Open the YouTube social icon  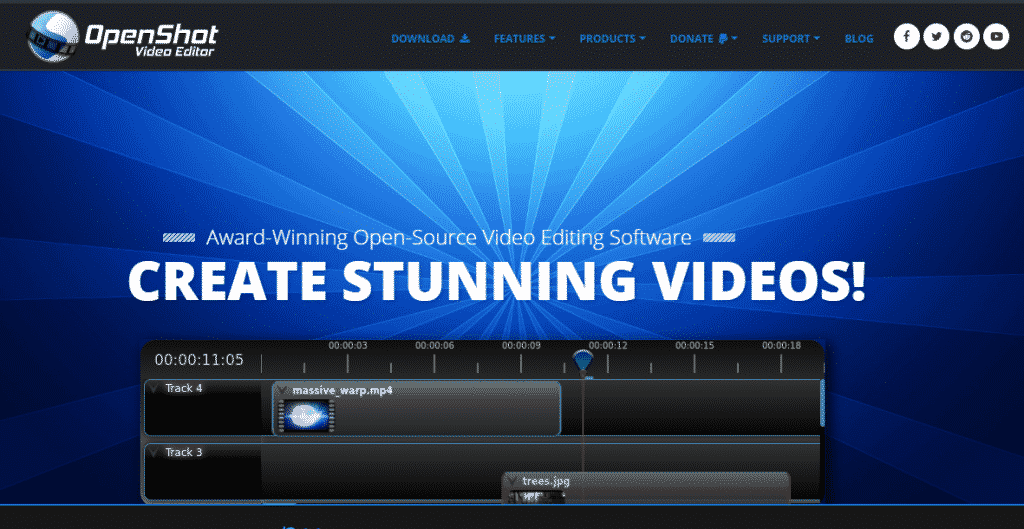tap(997, 37)
